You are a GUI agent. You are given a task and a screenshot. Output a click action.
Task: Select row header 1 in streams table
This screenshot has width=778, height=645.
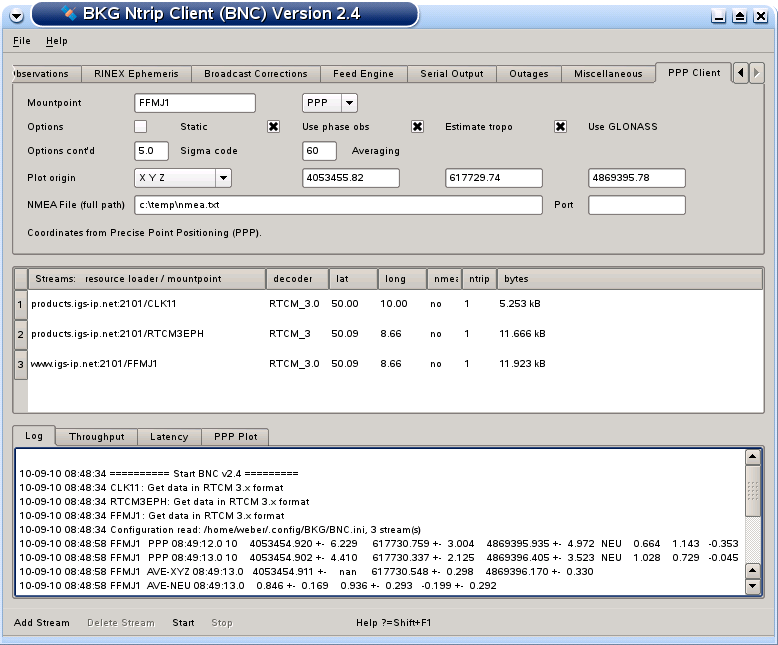pyautogui.click(x=20, y=303)
